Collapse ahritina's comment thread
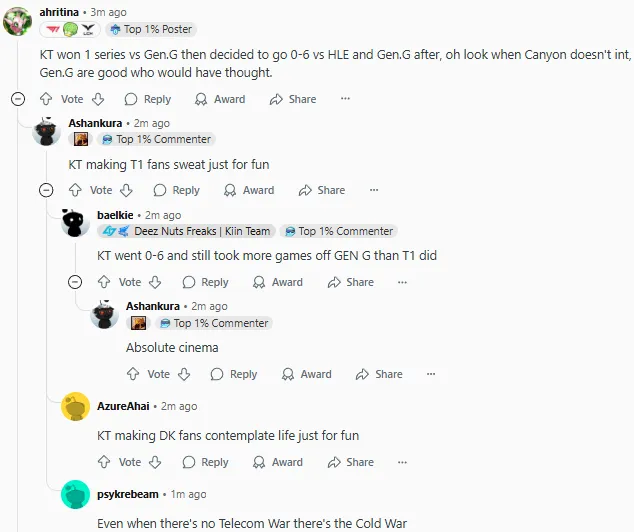 (x=18, y=99)
